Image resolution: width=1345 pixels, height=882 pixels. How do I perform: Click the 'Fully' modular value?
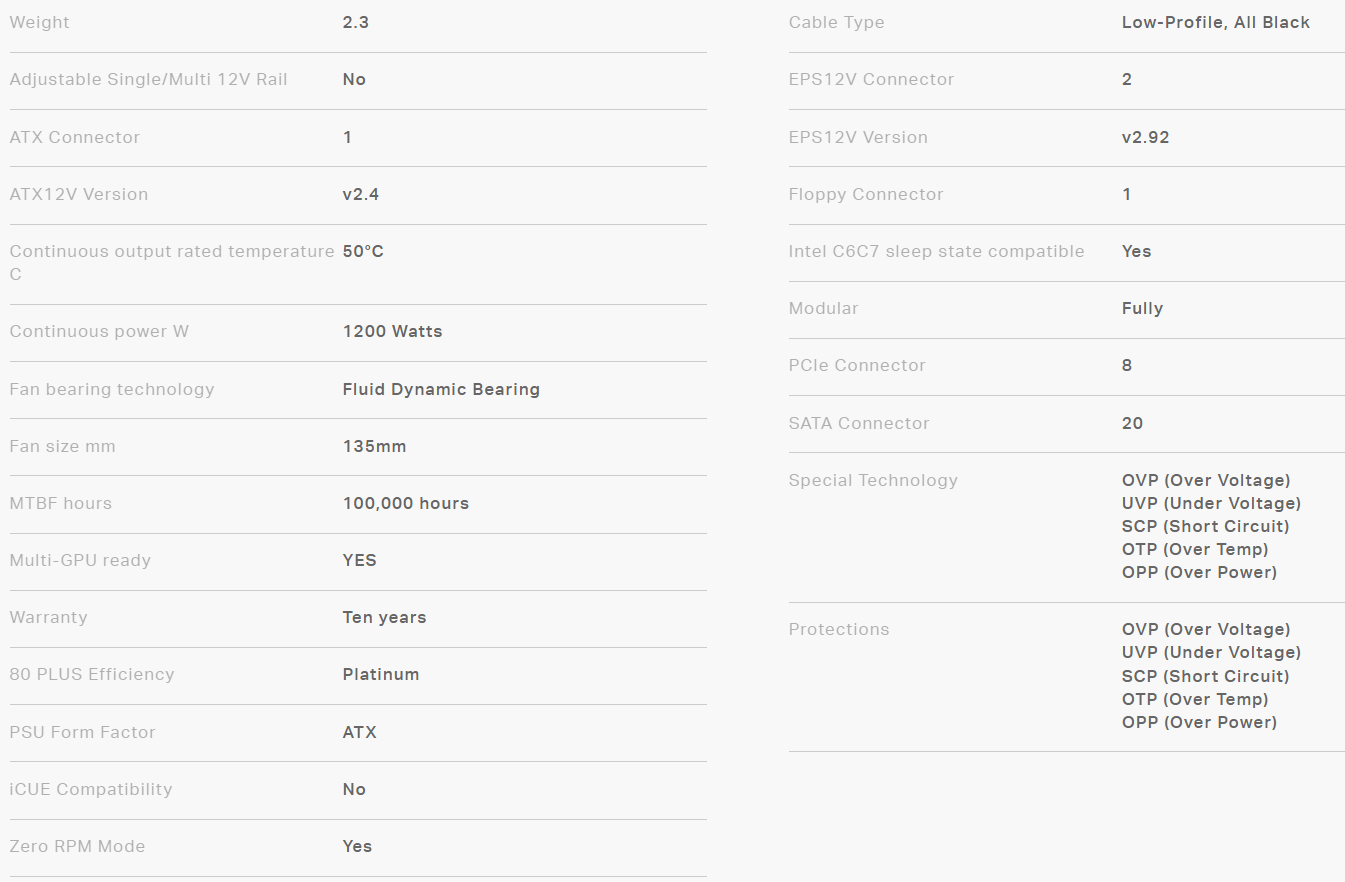tap(1142, 308)
